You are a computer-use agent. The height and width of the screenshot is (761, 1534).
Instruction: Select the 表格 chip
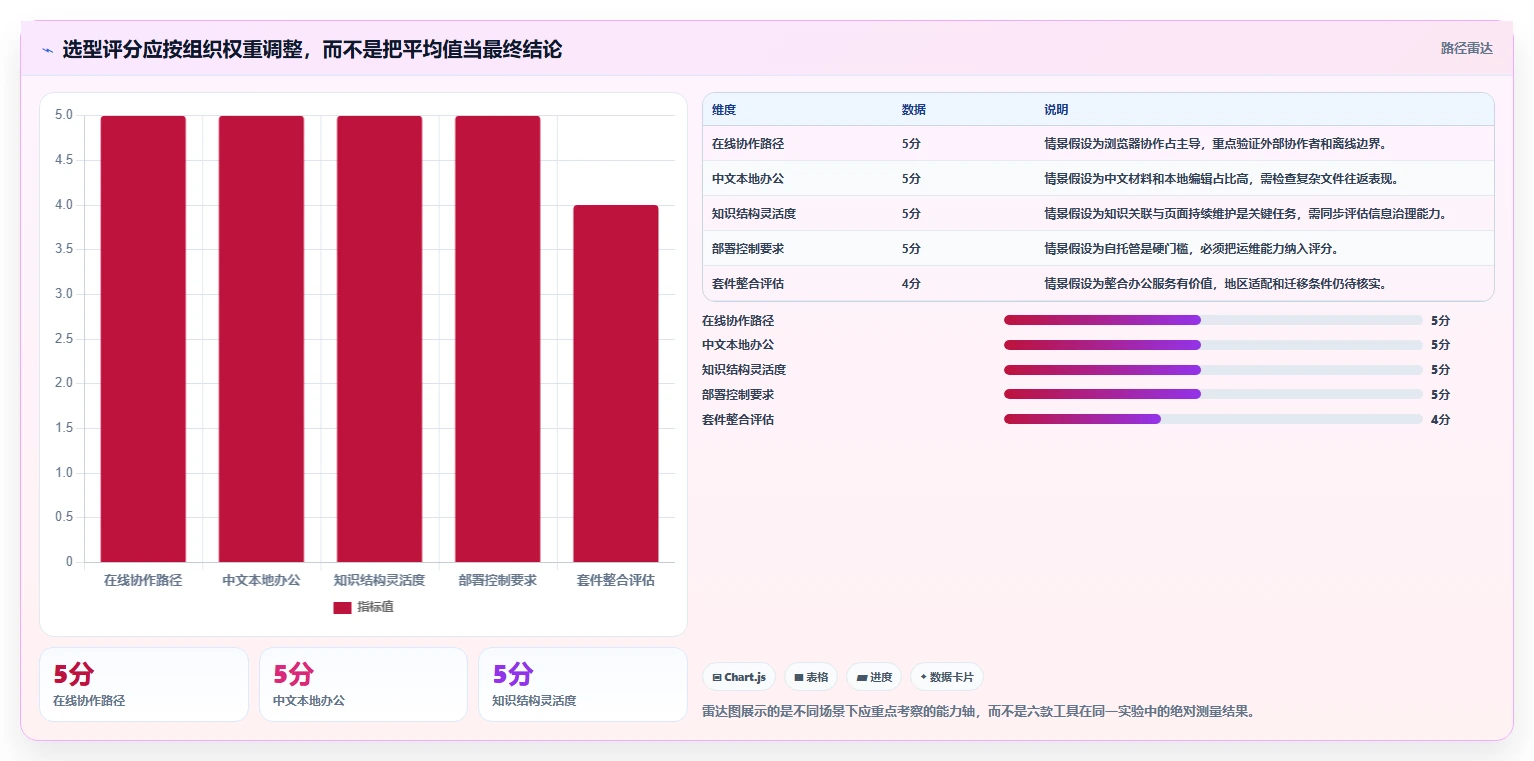coord(811,677)
